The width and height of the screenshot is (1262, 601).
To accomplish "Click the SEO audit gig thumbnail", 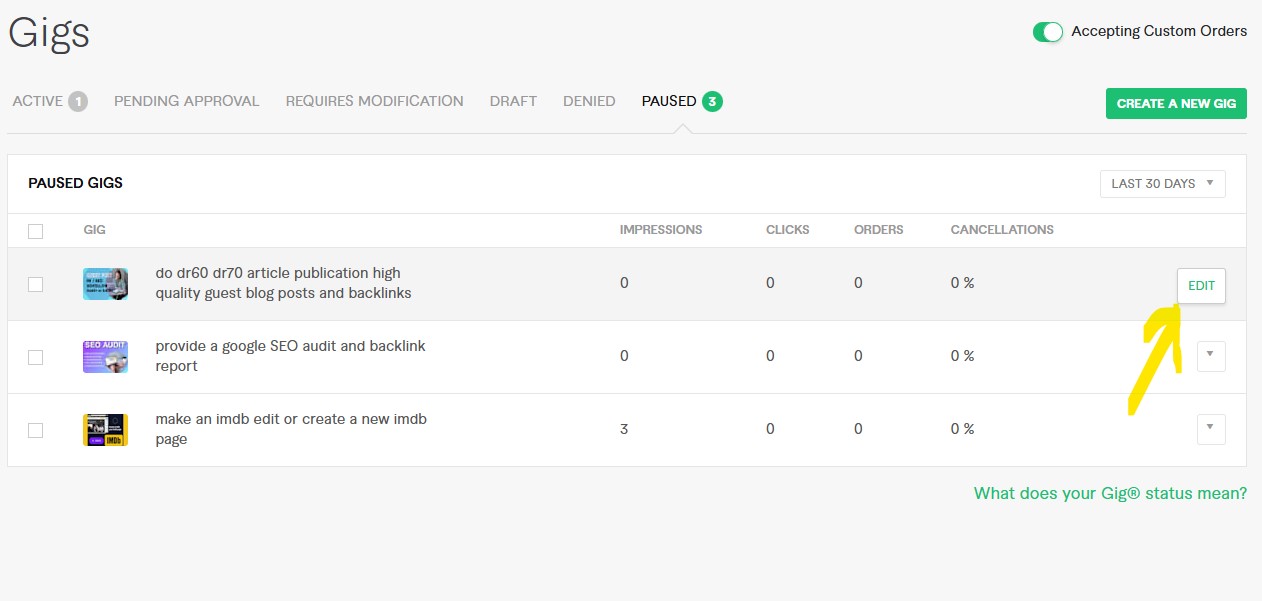I will pos(105,357).
